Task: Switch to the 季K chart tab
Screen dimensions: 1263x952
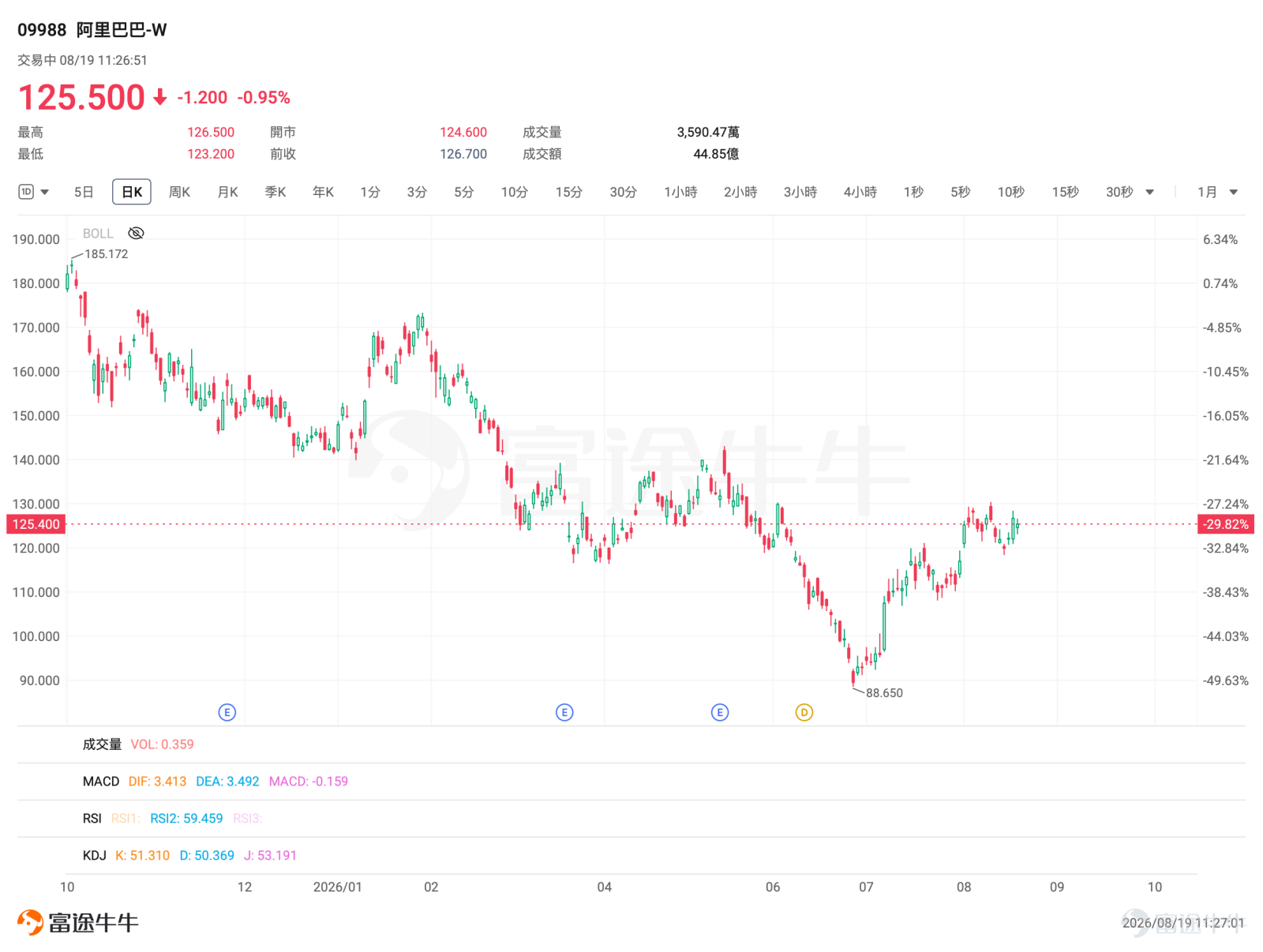Action: 275,192
